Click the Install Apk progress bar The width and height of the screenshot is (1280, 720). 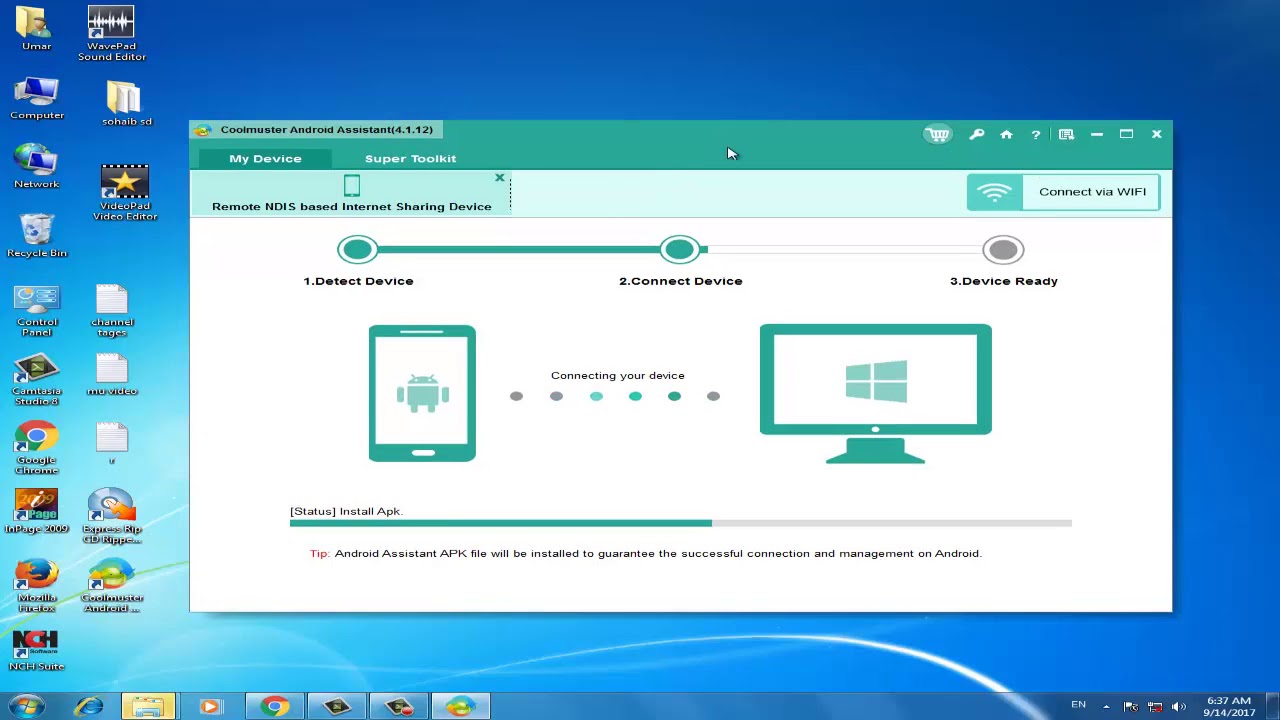[x=680, y=523]
